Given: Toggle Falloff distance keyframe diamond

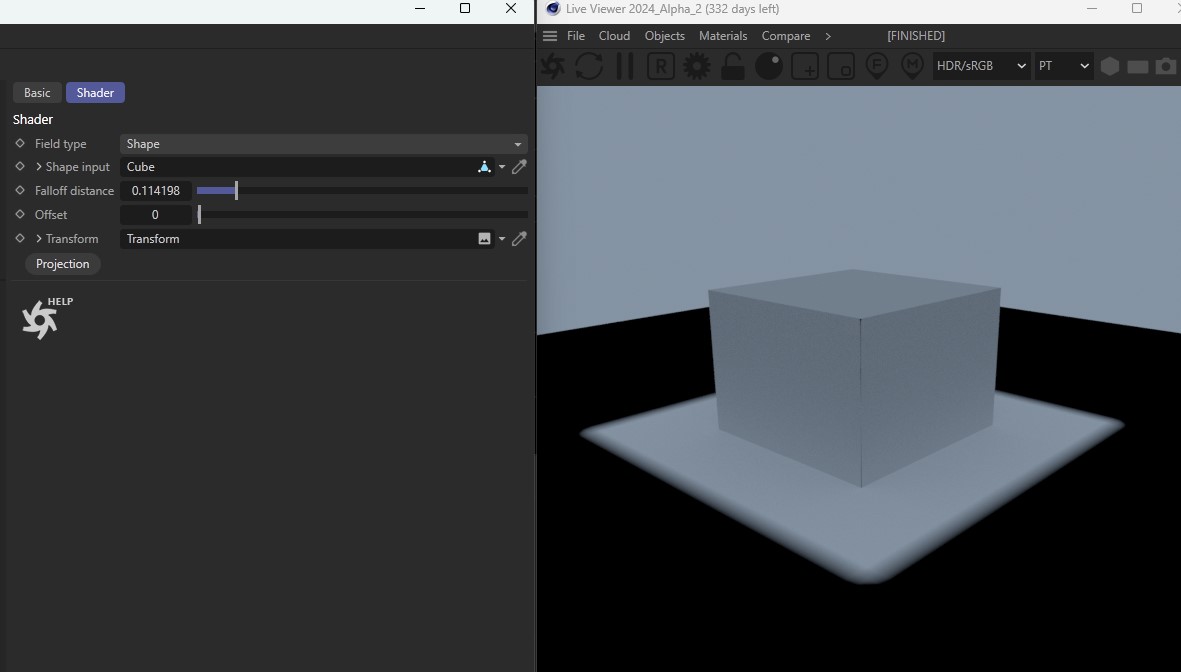Looking at the screenshot, I should click(x=20, y=191).
